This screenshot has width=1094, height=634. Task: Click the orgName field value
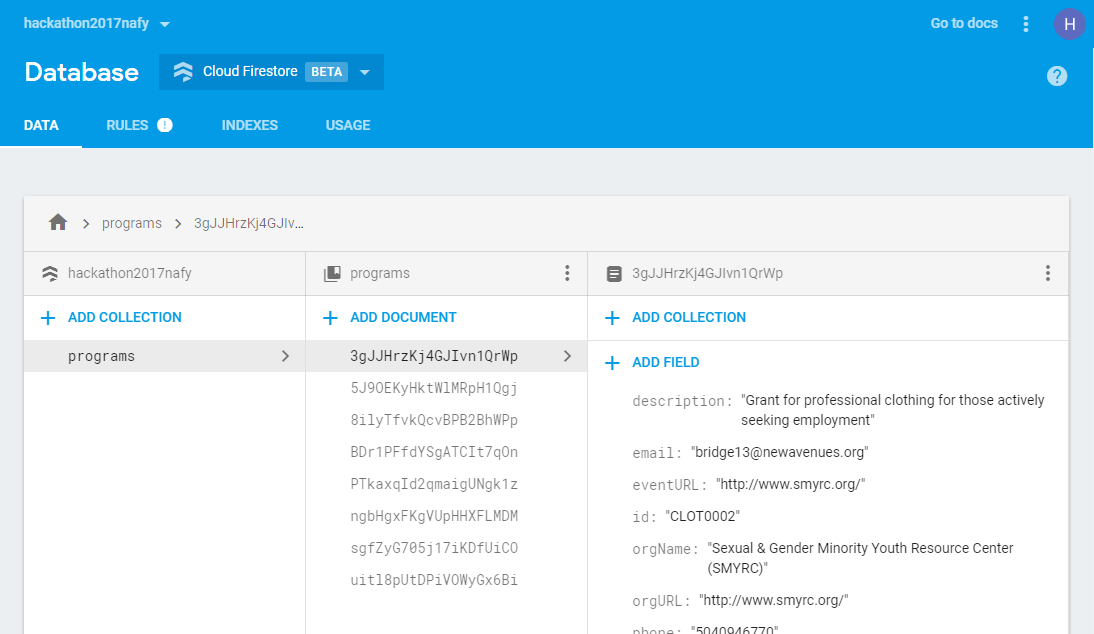point(860,558)
